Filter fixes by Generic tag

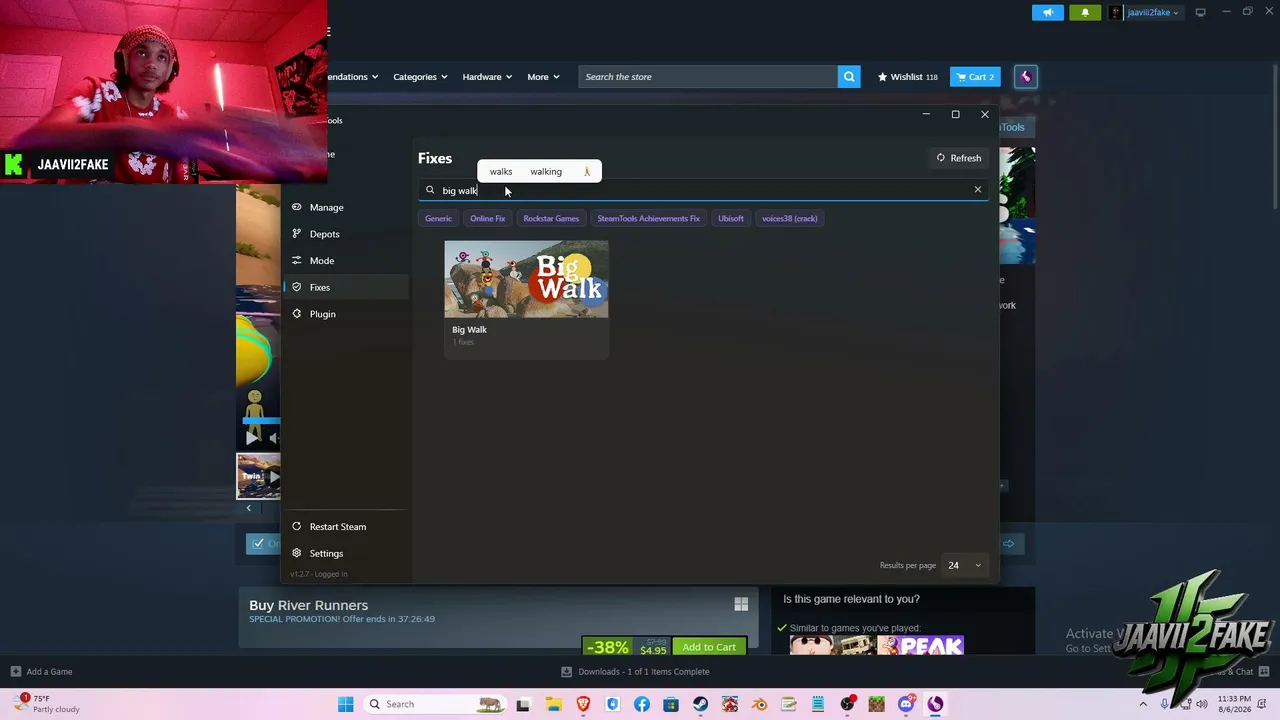coord(438,218)
